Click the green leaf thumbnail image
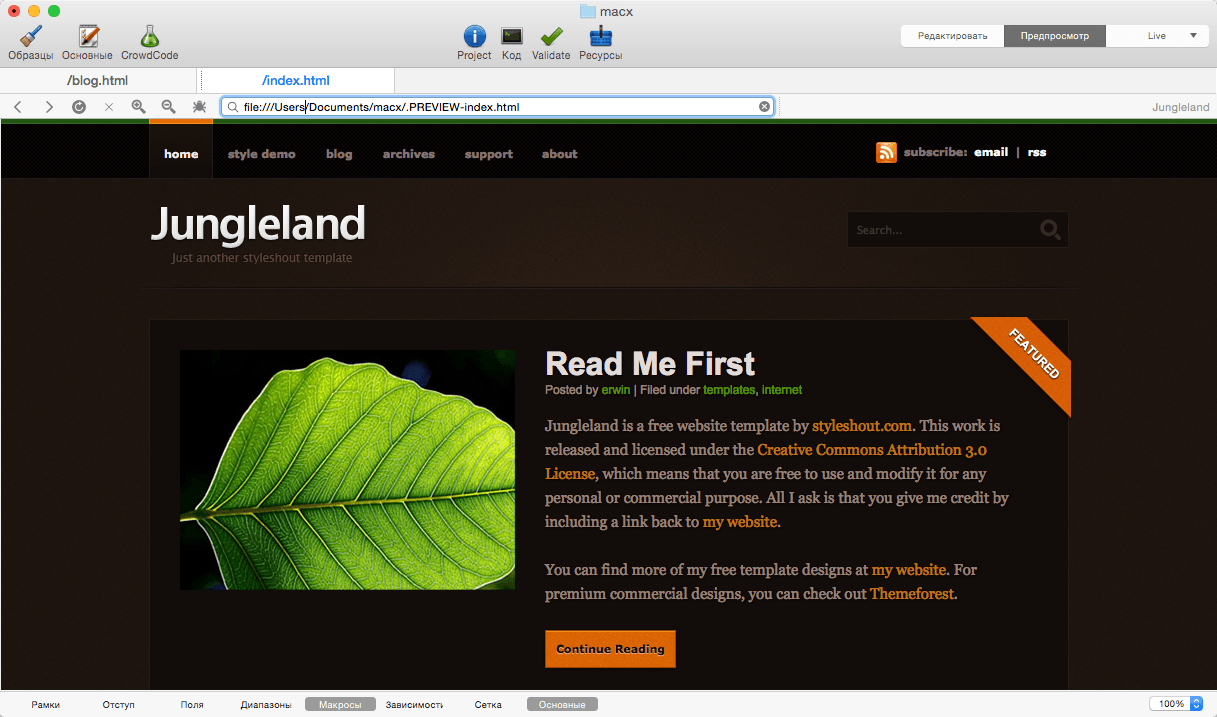Image resolution: width=1217 pixels, height=717 pixels. [347, 469]
